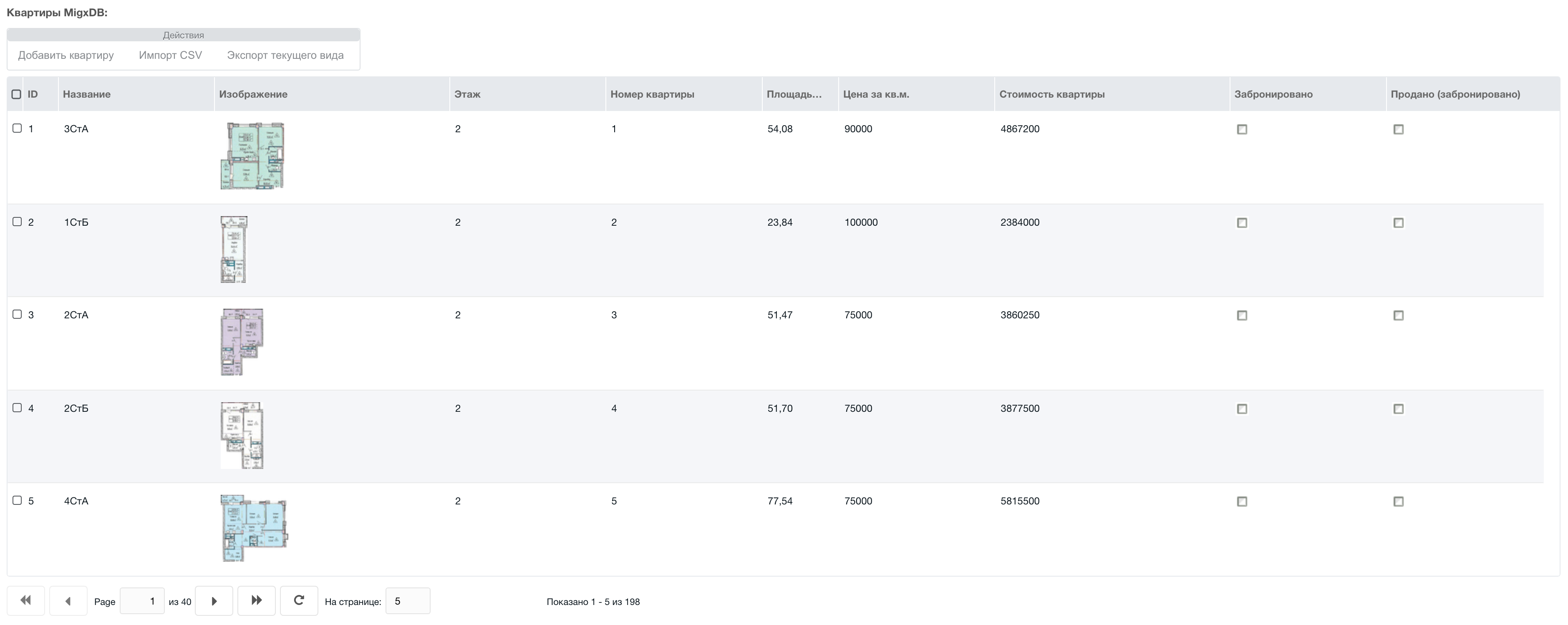Toggle Продано checkbox for 1СтБ
This screenshot has width=1568, height=625.
pyautogui.click(x=1399, y=223)
